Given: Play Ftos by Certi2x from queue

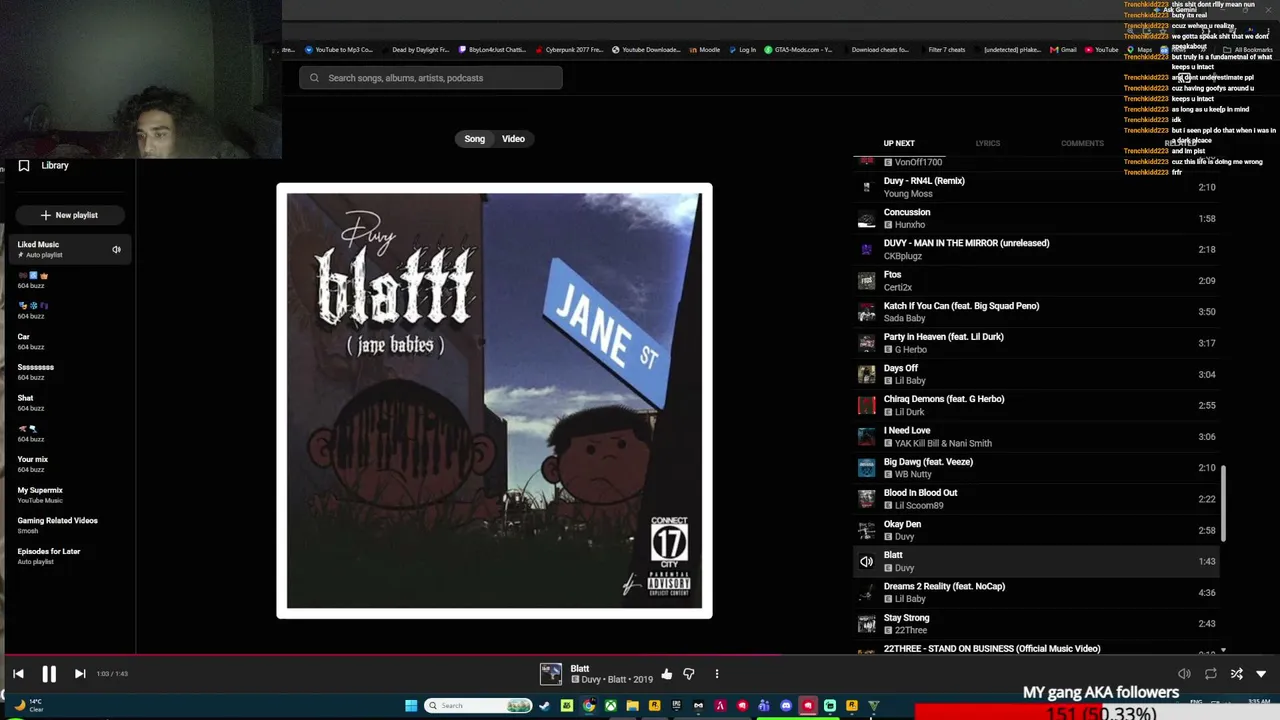Looking at the screenshot, I should (x=1036, y=281).
